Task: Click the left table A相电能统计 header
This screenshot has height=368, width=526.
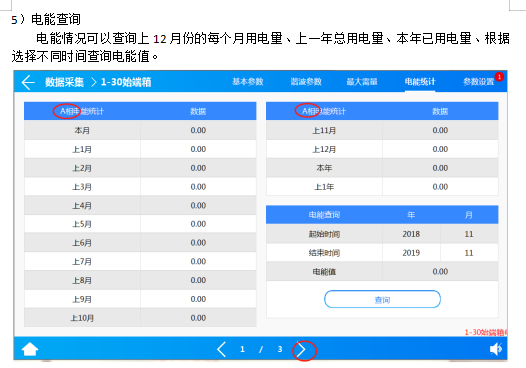Action: 82,111
